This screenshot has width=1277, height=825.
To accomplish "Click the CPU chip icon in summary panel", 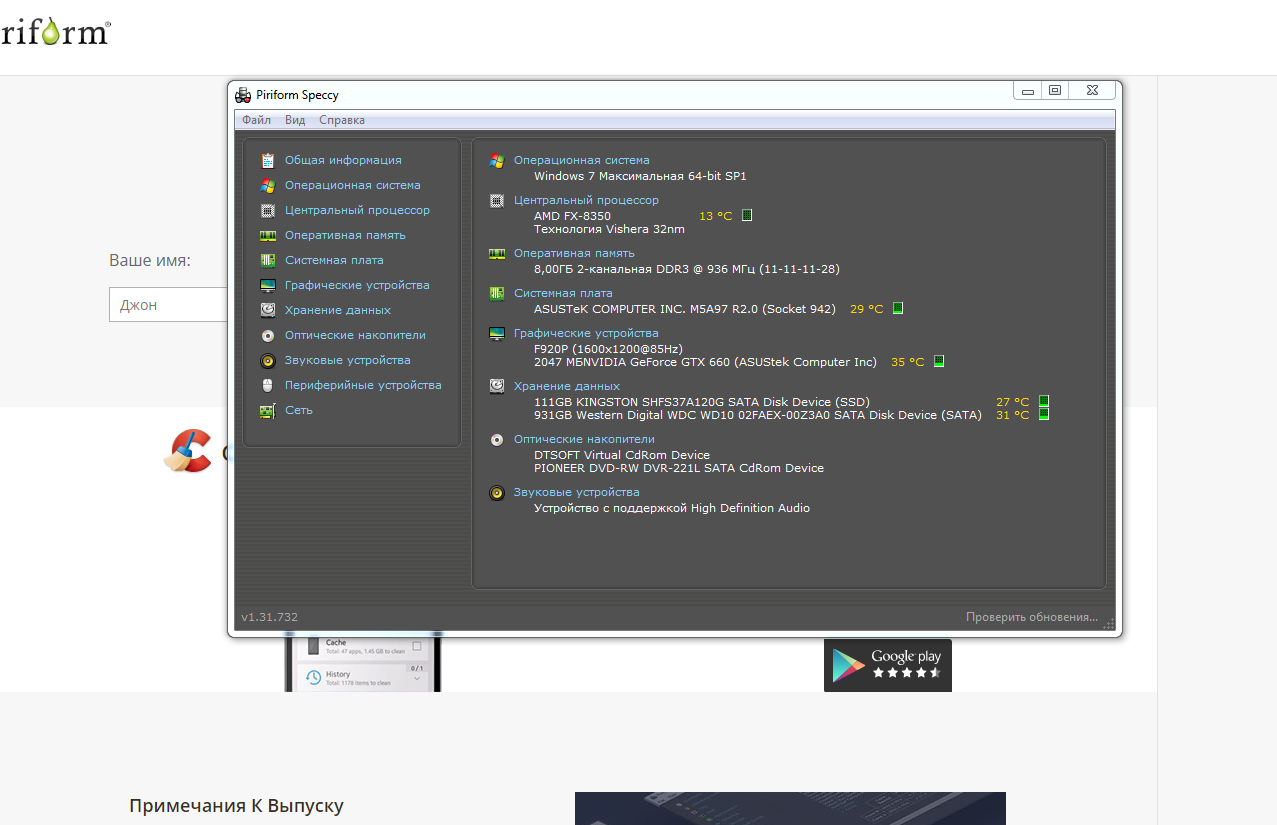I will pos(497,200).
